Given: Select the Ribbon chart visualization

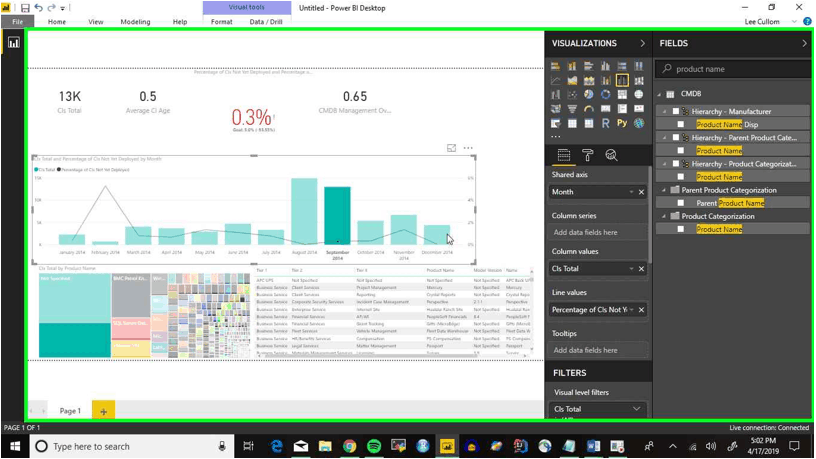Looking at the screenshot, I should [x=639, y=80].
